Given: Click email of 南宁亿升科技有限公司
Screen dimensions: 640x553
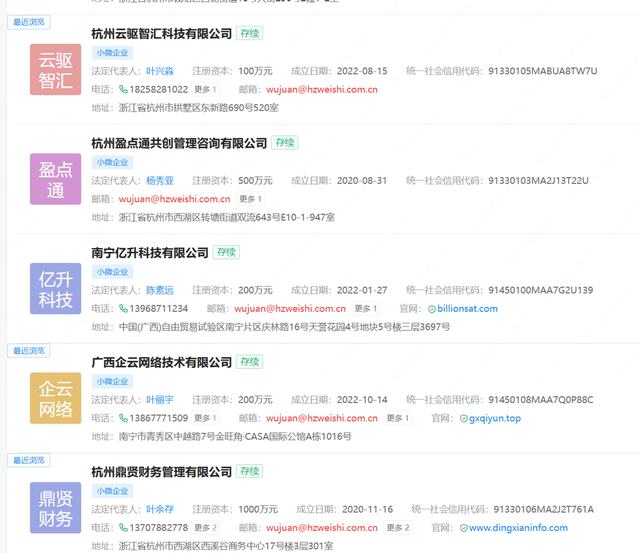Looking at the screenshot, I should coord(290,309).
